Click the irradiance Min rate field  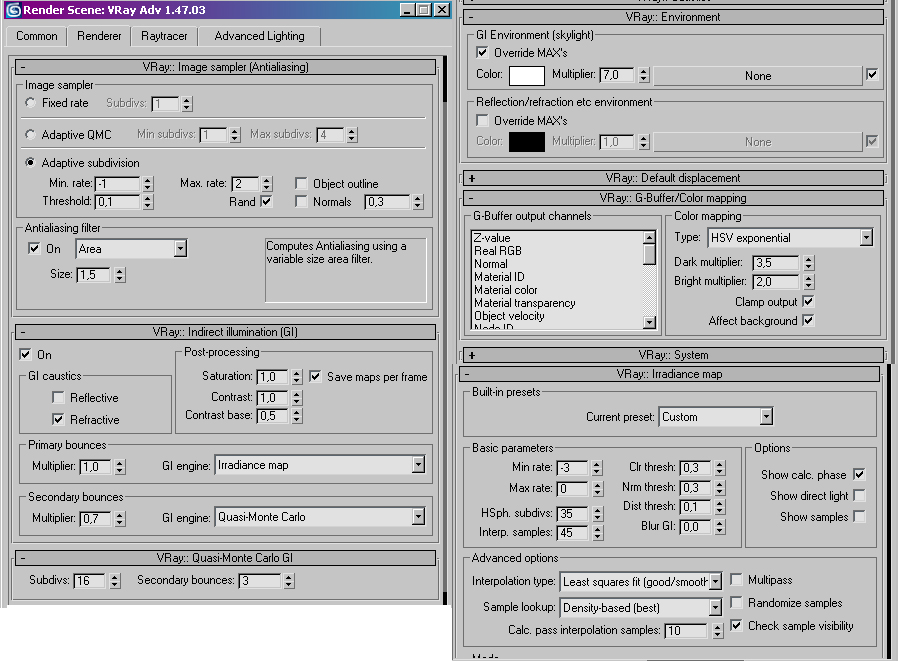573,468
